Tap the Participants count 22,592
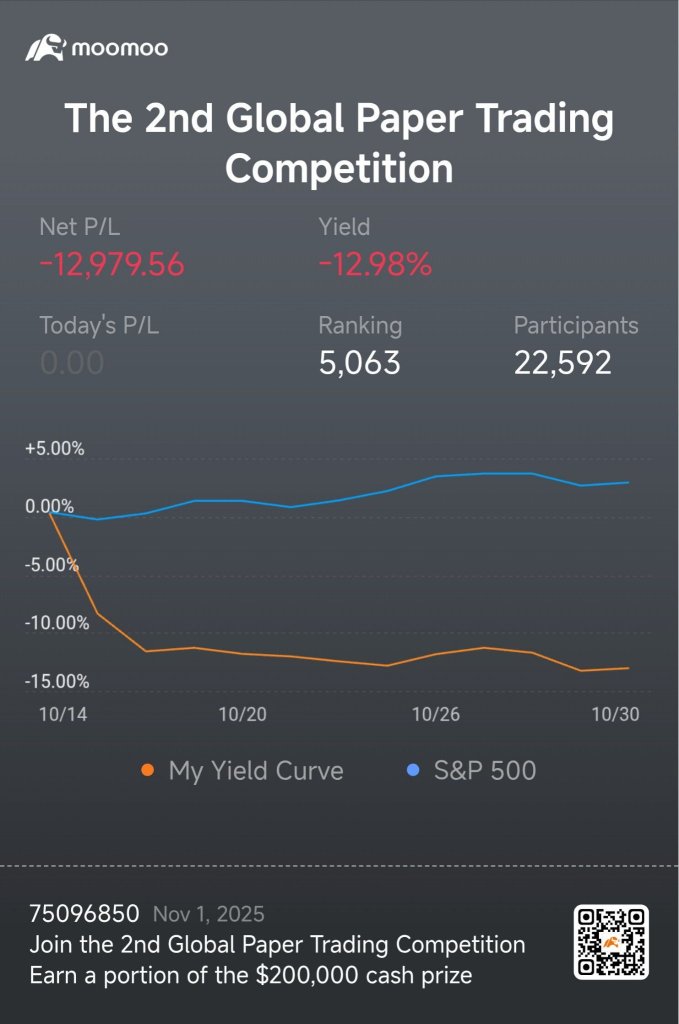The image size is (679, 1024). [x=562, y=363]
